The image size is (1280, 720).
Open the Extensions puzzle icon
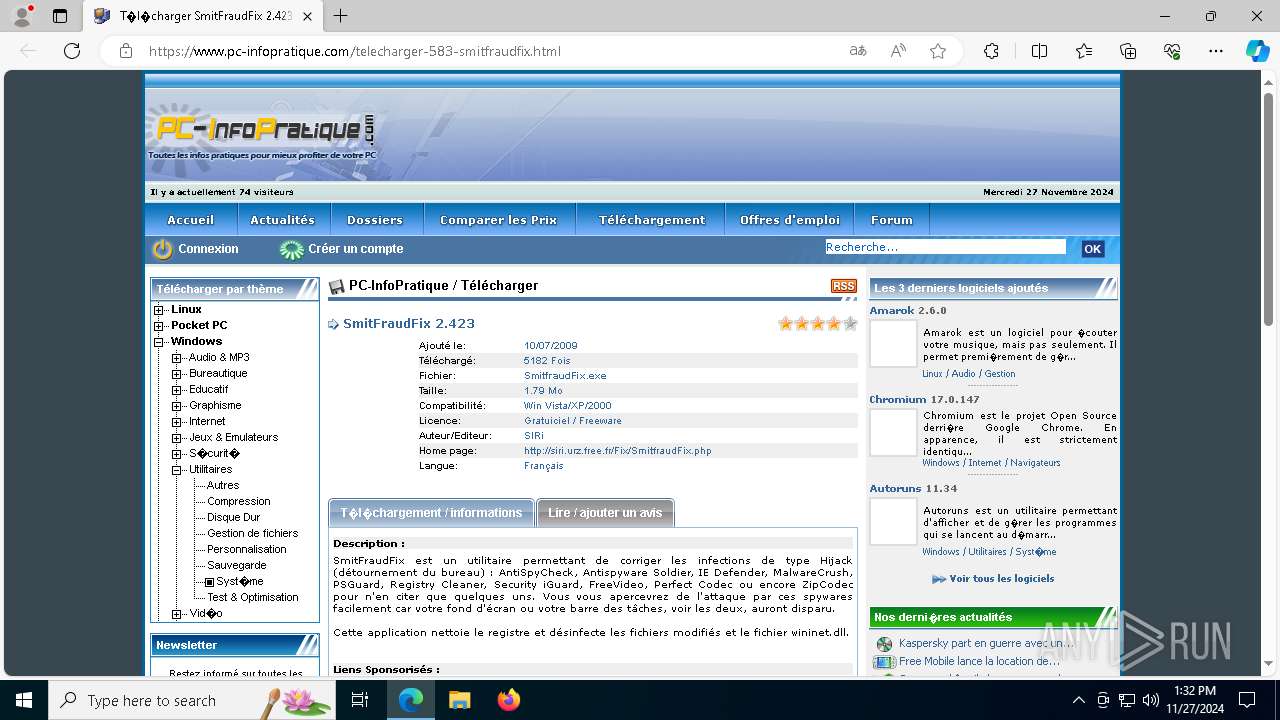point(991,51)
